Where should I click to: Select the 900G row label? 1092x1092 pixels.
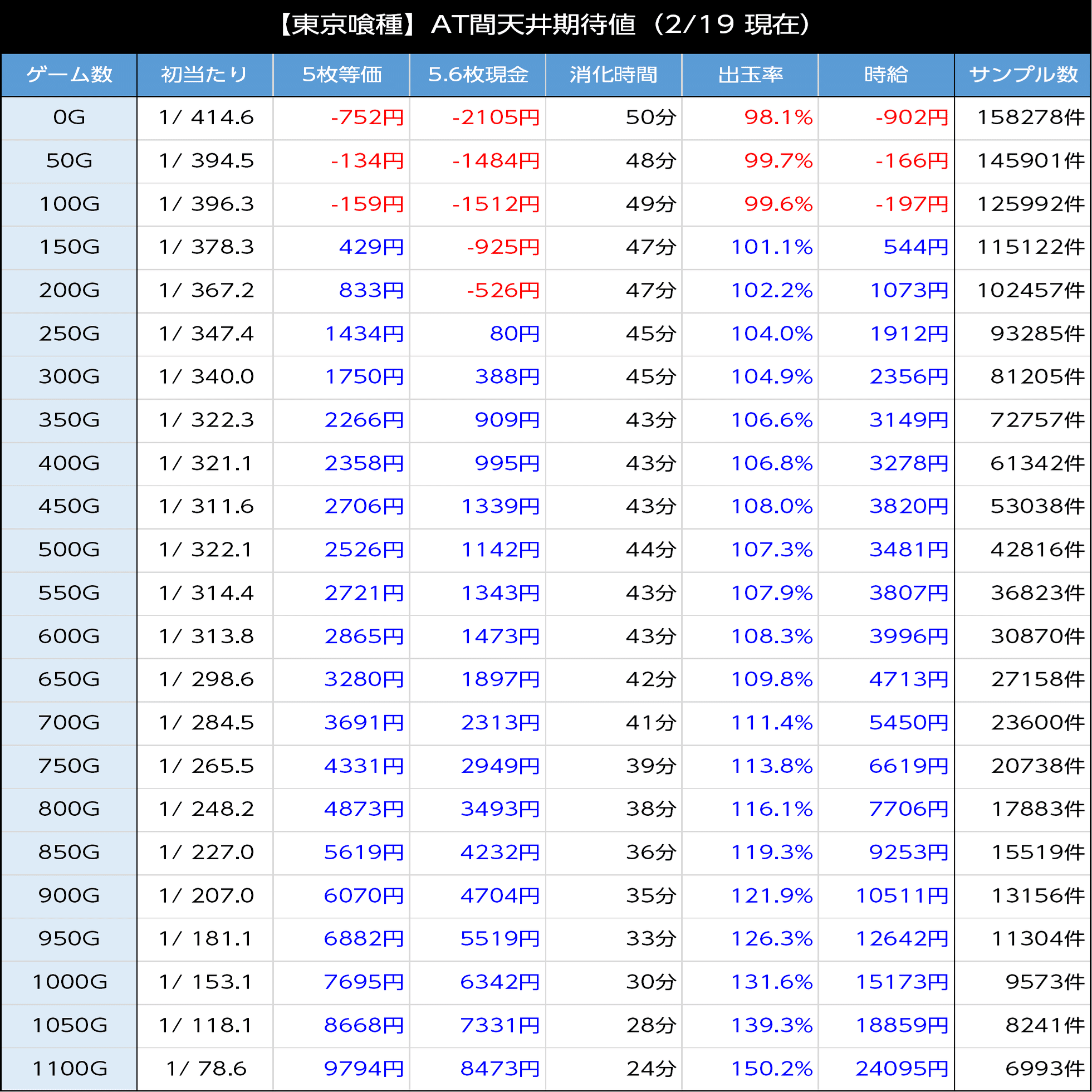click(69, 896)
